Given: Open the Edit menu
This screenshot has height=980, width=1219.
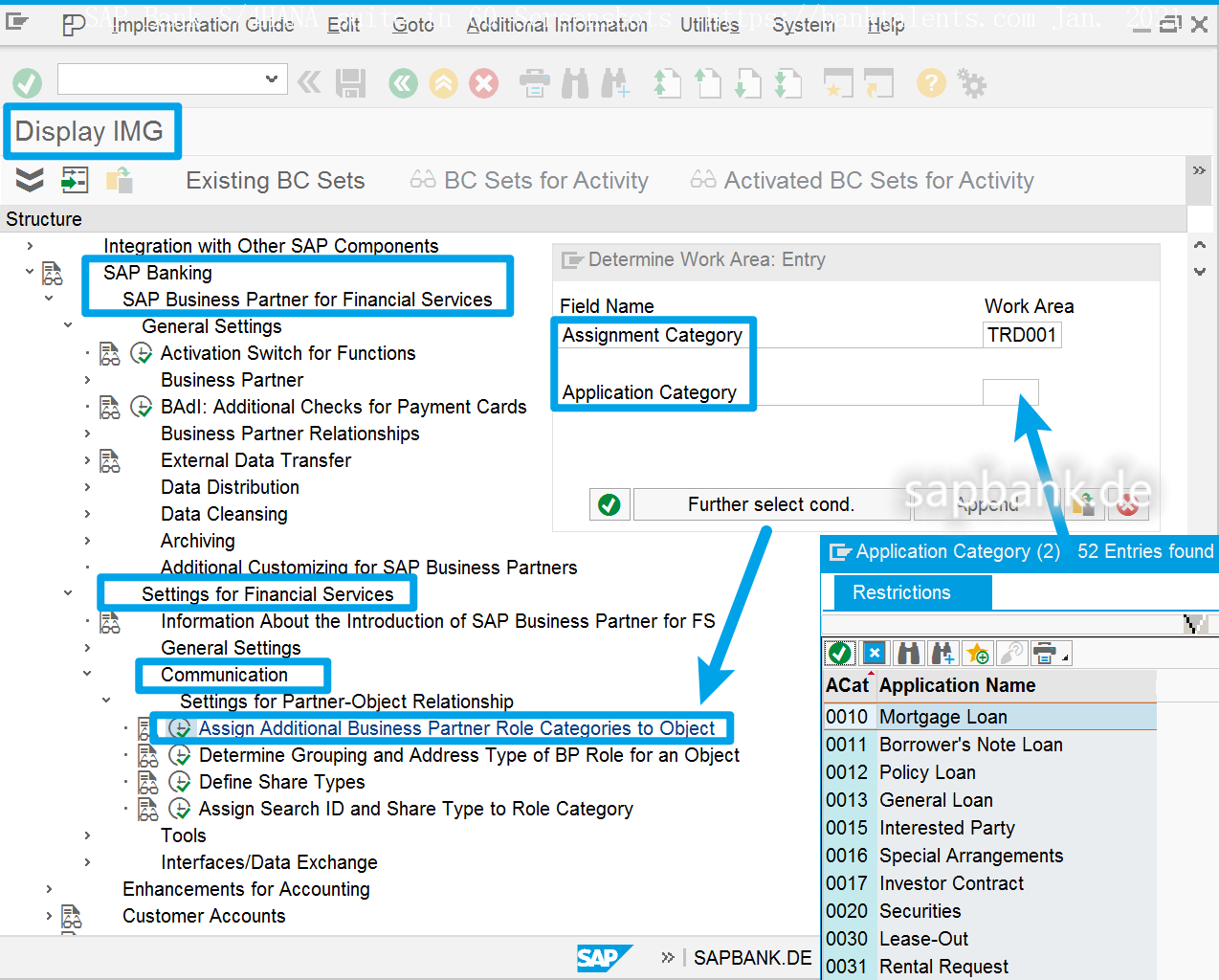Looking at the screenshot, I should tap(344, 25).
